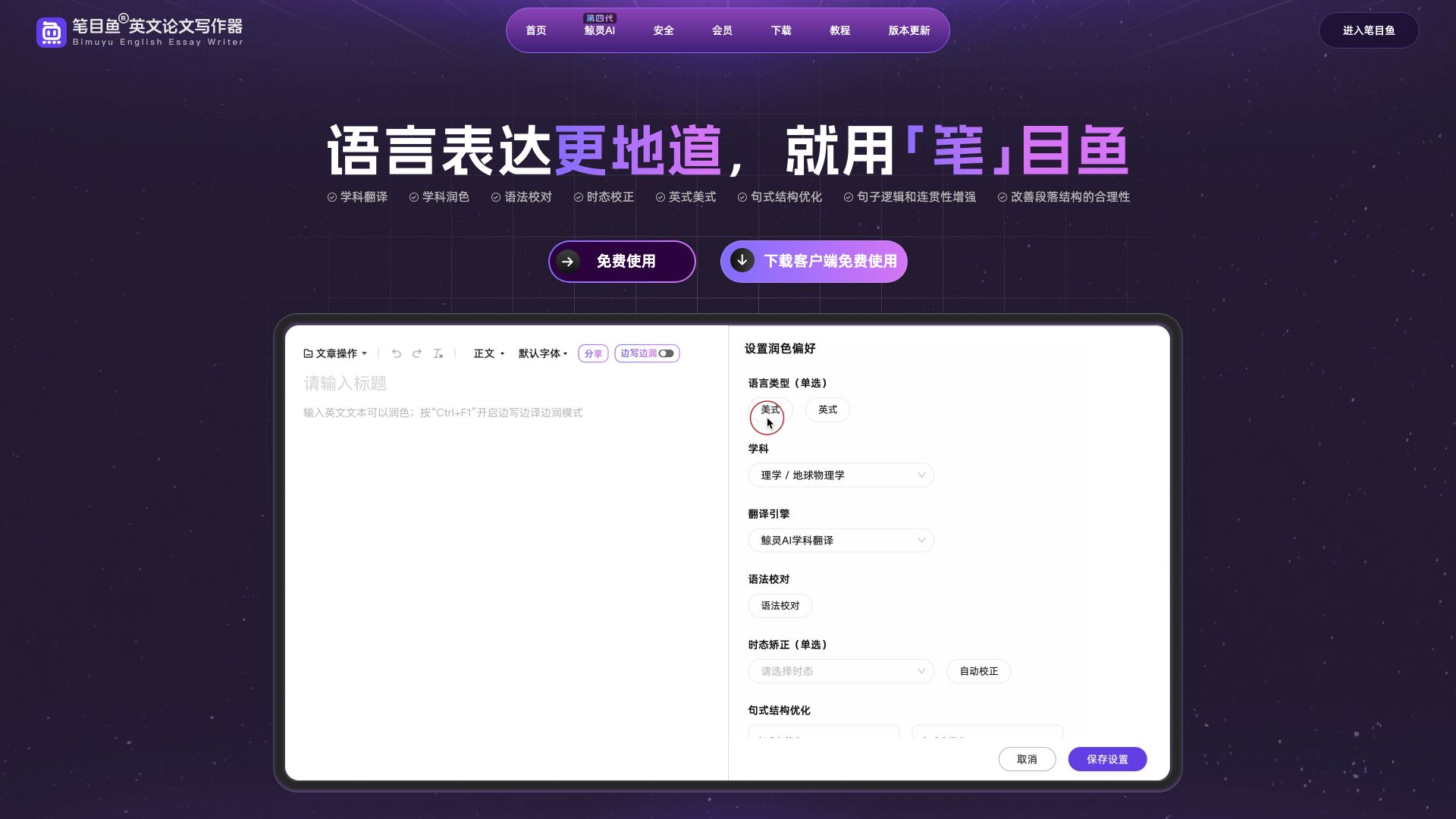
Task: Click the 自动校正 auto-correct button
Action: [978, 671]
